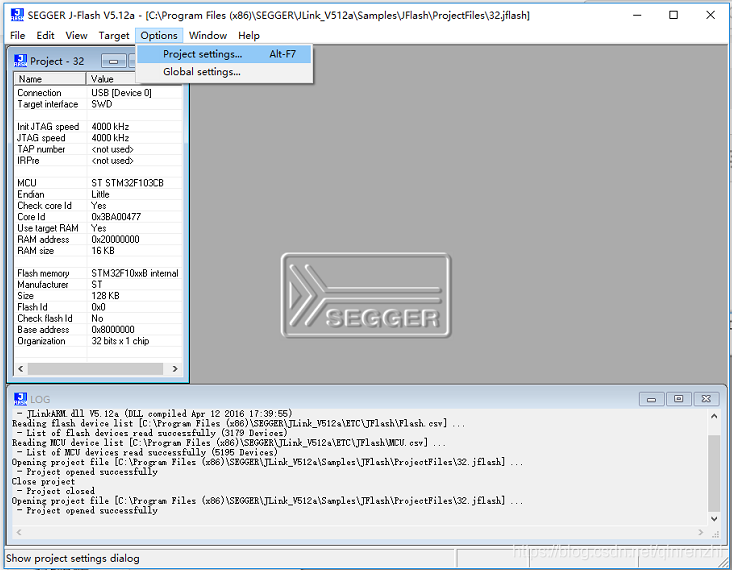
Task: Click the ST STM32F103CB value
Action: [x=127, y=183]
